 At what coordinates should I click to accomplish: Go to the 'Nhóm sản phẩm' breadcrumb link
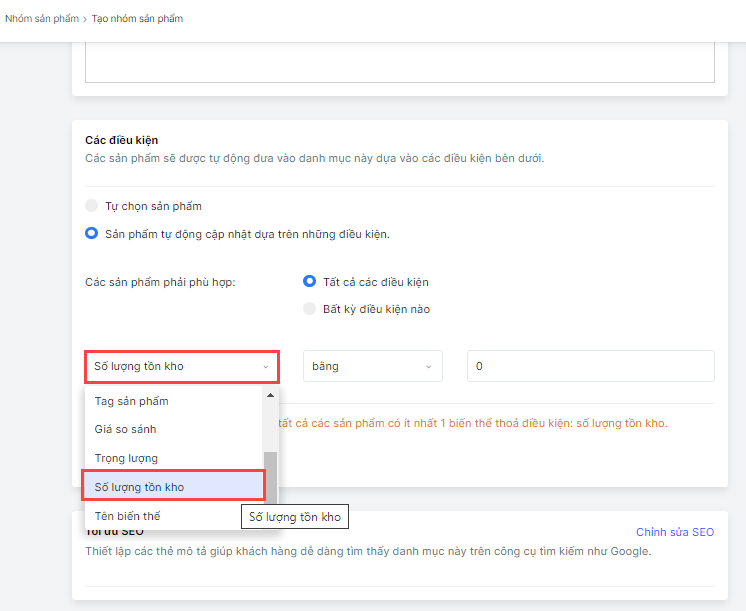[42, 19]
